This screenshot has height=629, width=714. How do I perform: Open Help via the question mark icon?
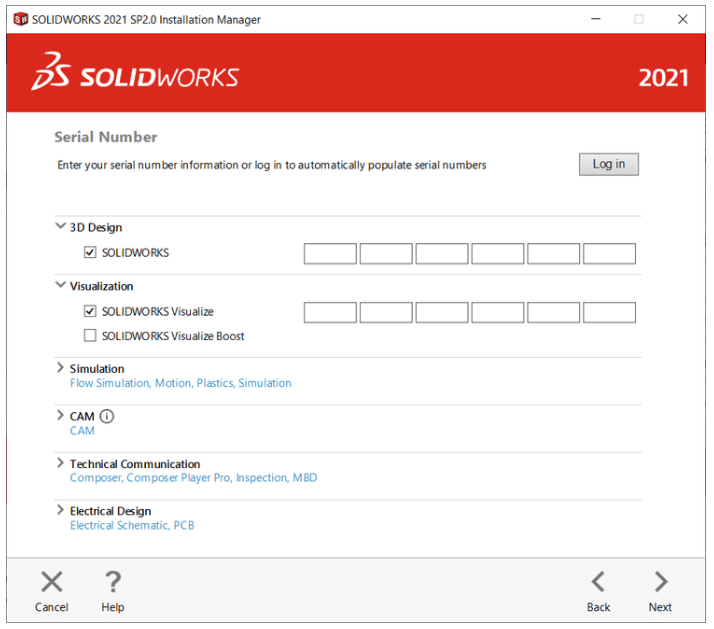coord(113,582)
